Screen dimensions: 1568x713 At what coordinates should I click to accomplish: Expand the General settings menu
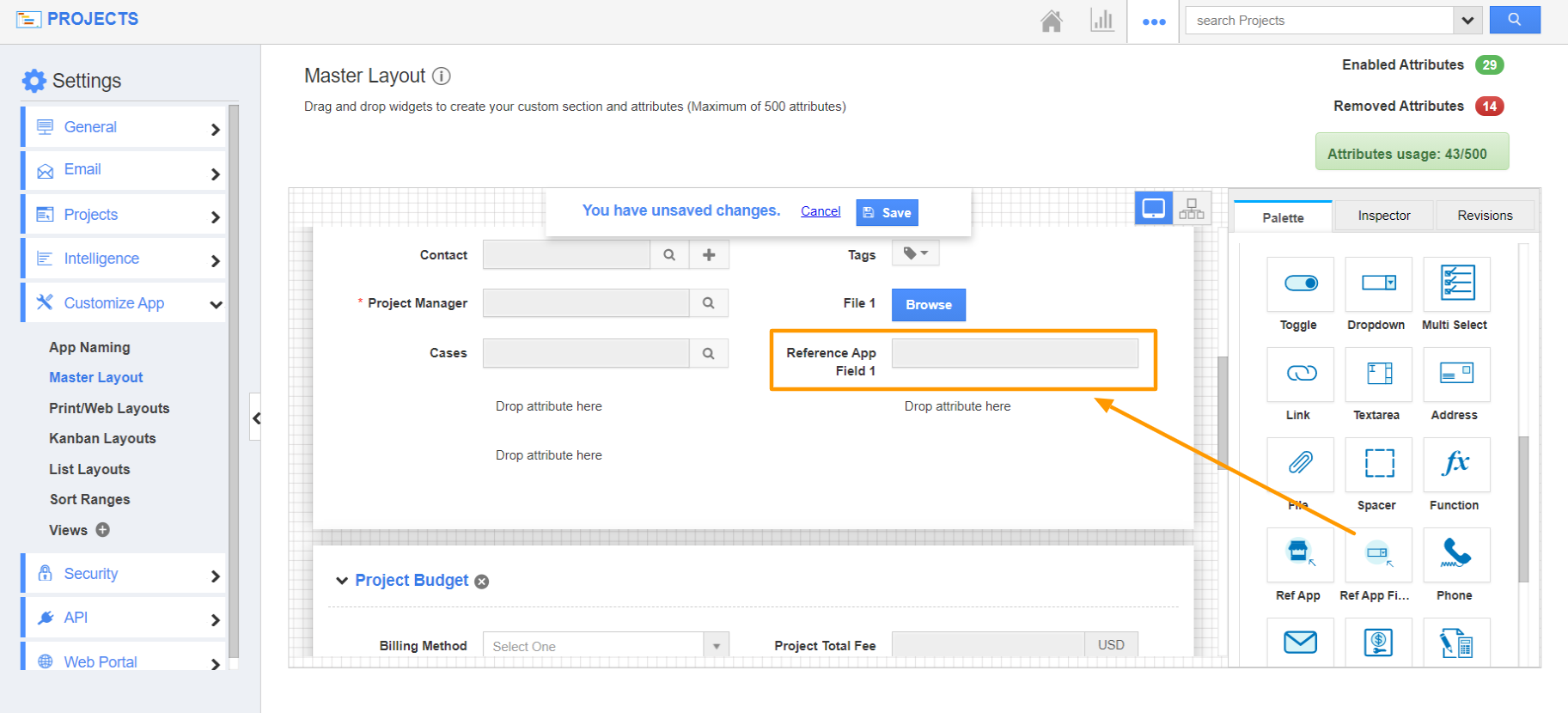point(124,127)
